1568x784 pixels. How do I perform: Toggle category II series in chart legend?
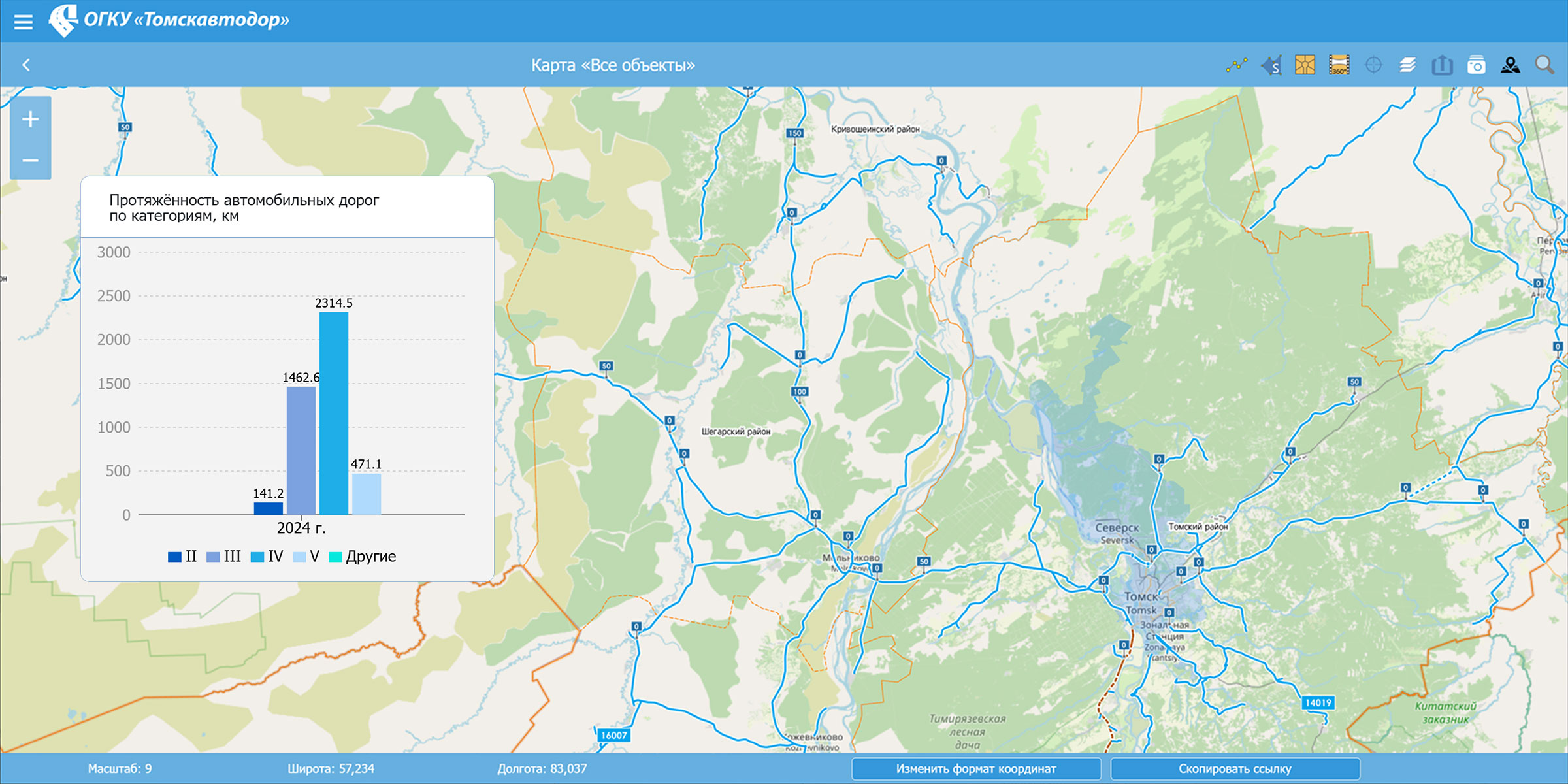[x=182, y=557]
